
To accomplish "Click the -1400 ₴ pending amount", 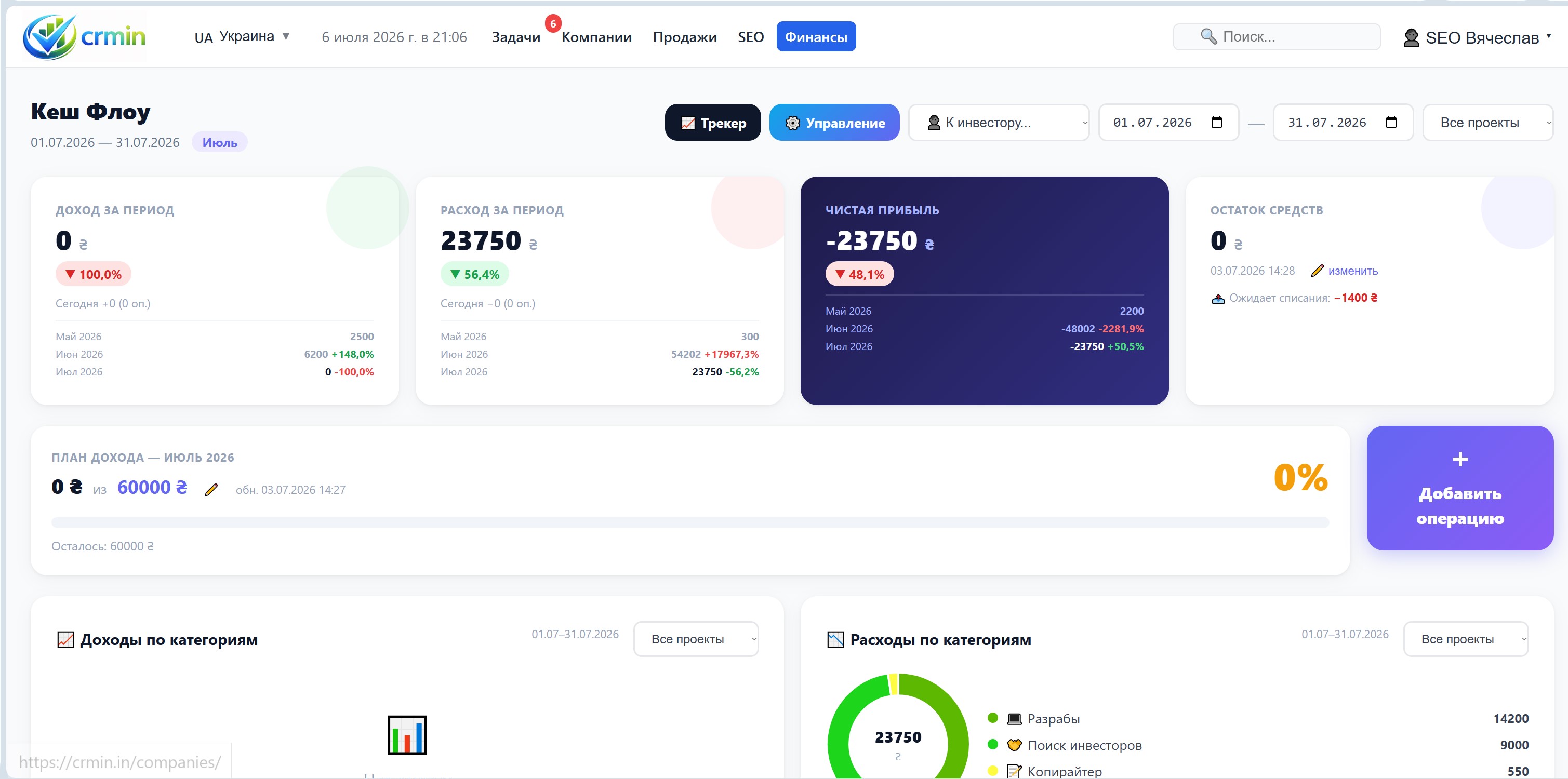I will (1356, 298).
